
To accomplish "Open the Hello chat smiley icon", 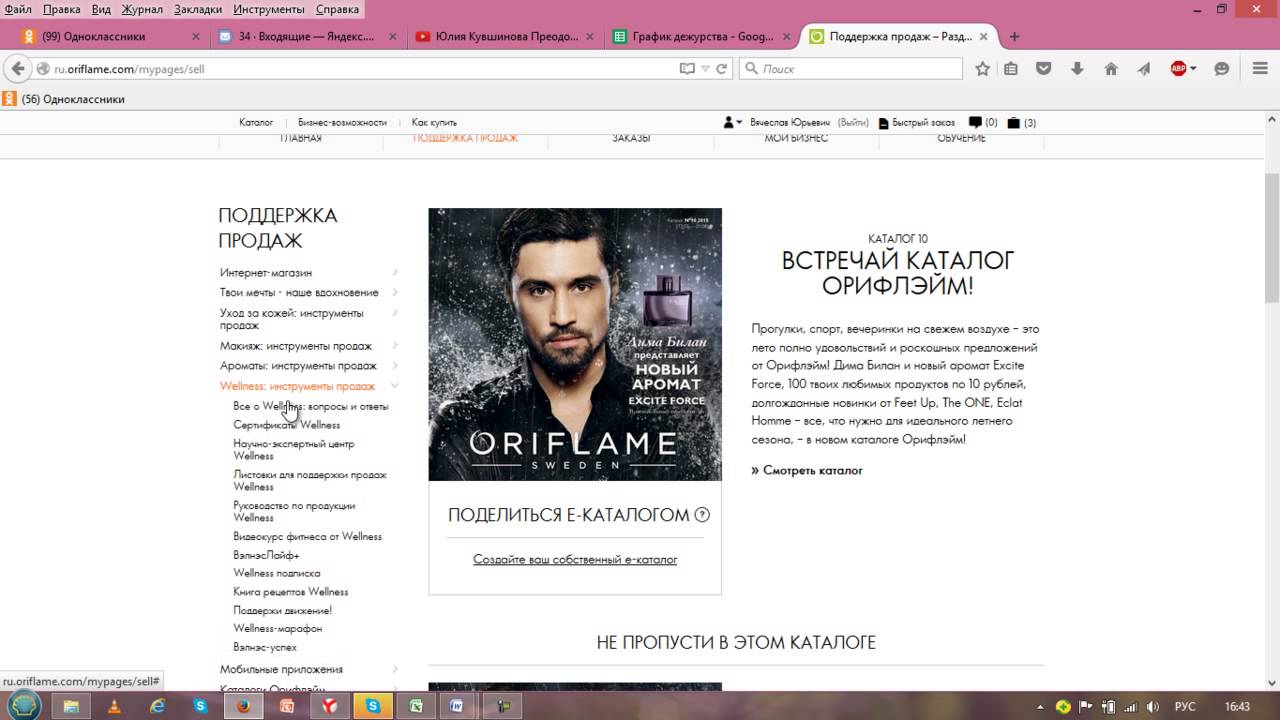I will point(1221,69).
